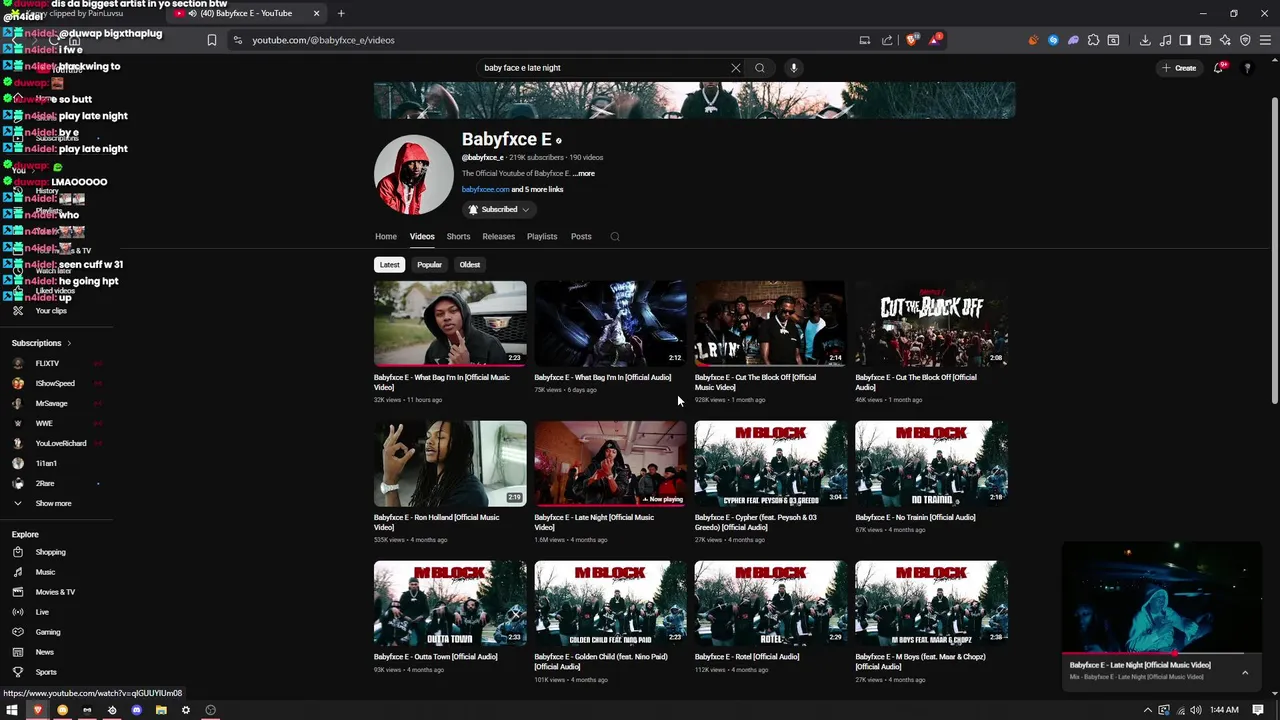Open Babyfxce E channel avatar
The width and height of the screenshot is (1280, 720).
point(413,175)
